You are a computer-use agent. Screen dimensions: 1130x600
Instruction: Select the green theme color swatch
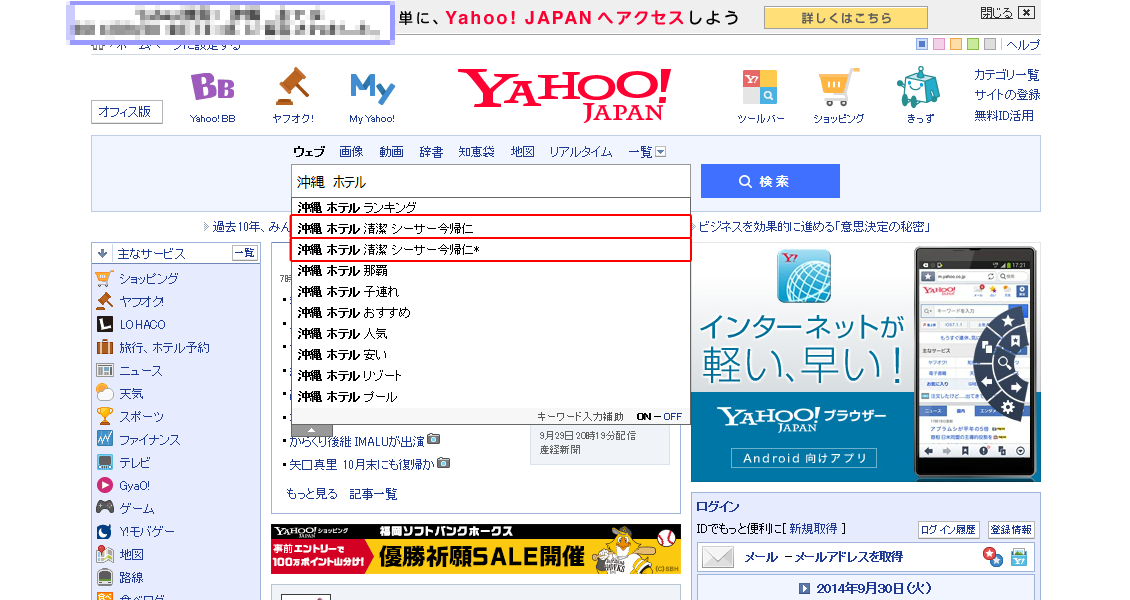974,45
